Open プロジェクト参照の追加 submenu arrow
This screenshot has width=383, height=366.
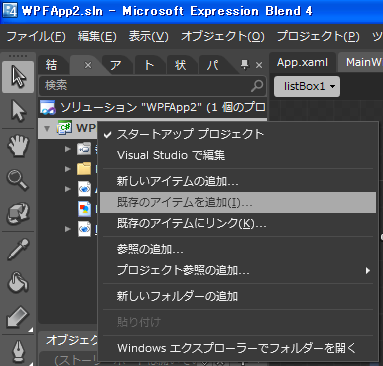point(368,270)
